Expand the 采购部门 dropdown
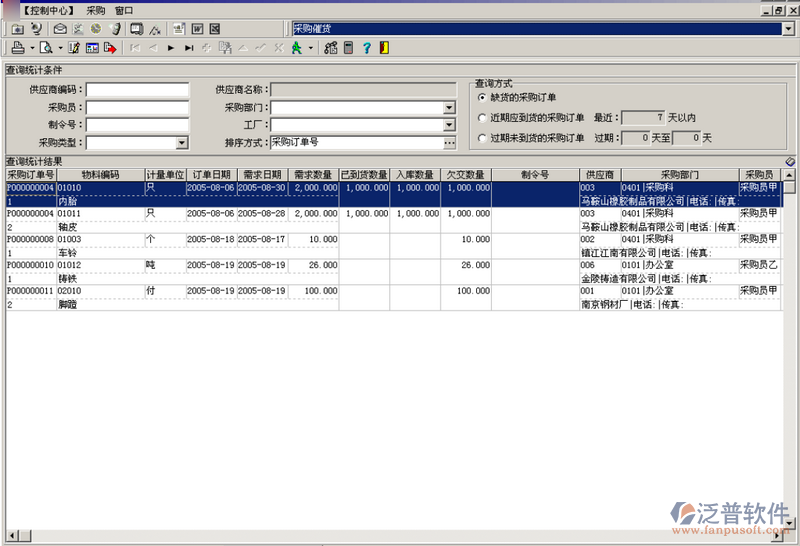Image resolution: width=800 pixels, height=546 pixels. point(450,108)
